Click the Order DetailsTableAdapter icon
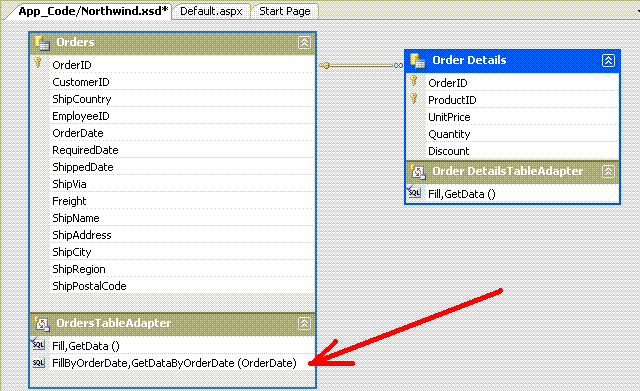 (418, 171)
